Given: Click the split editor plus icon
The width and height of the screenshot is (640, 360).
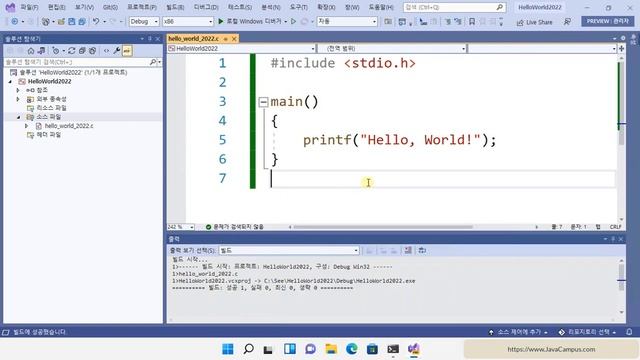Looking at the screenshot, I should (621, 49).
